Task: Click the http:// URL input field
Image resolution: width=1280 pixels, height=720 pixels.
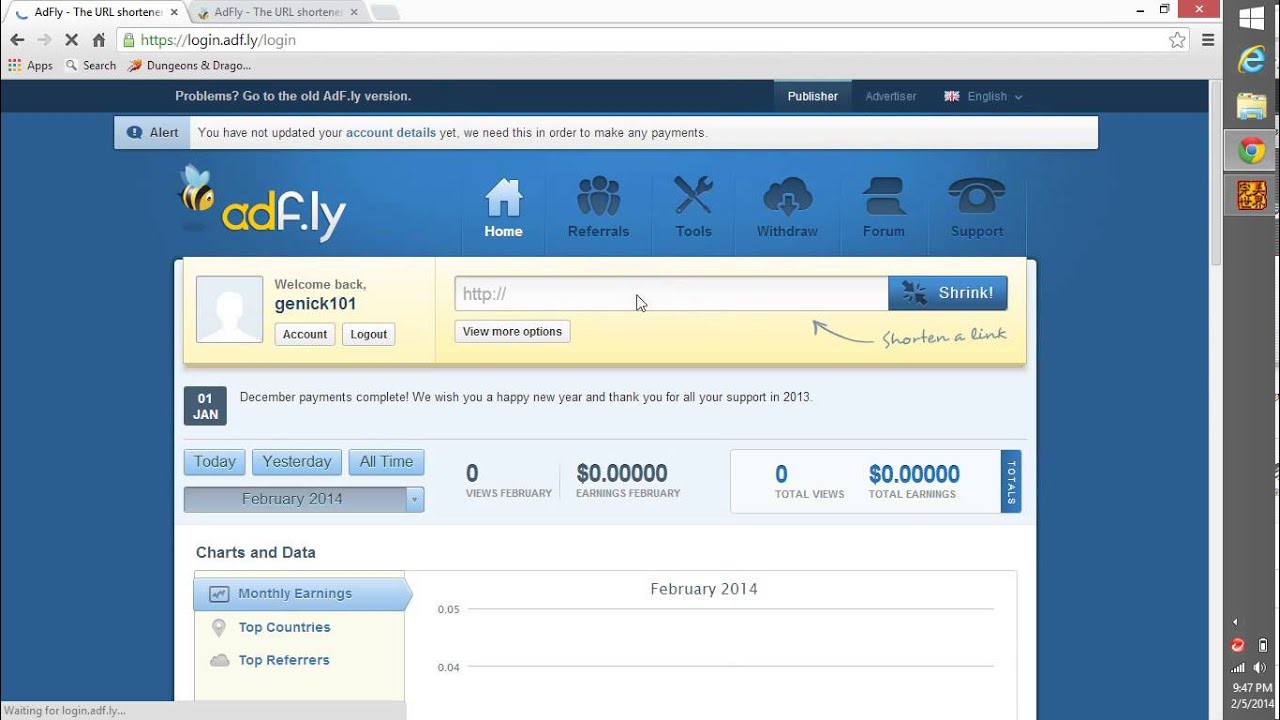Action: tap(671, 293)
